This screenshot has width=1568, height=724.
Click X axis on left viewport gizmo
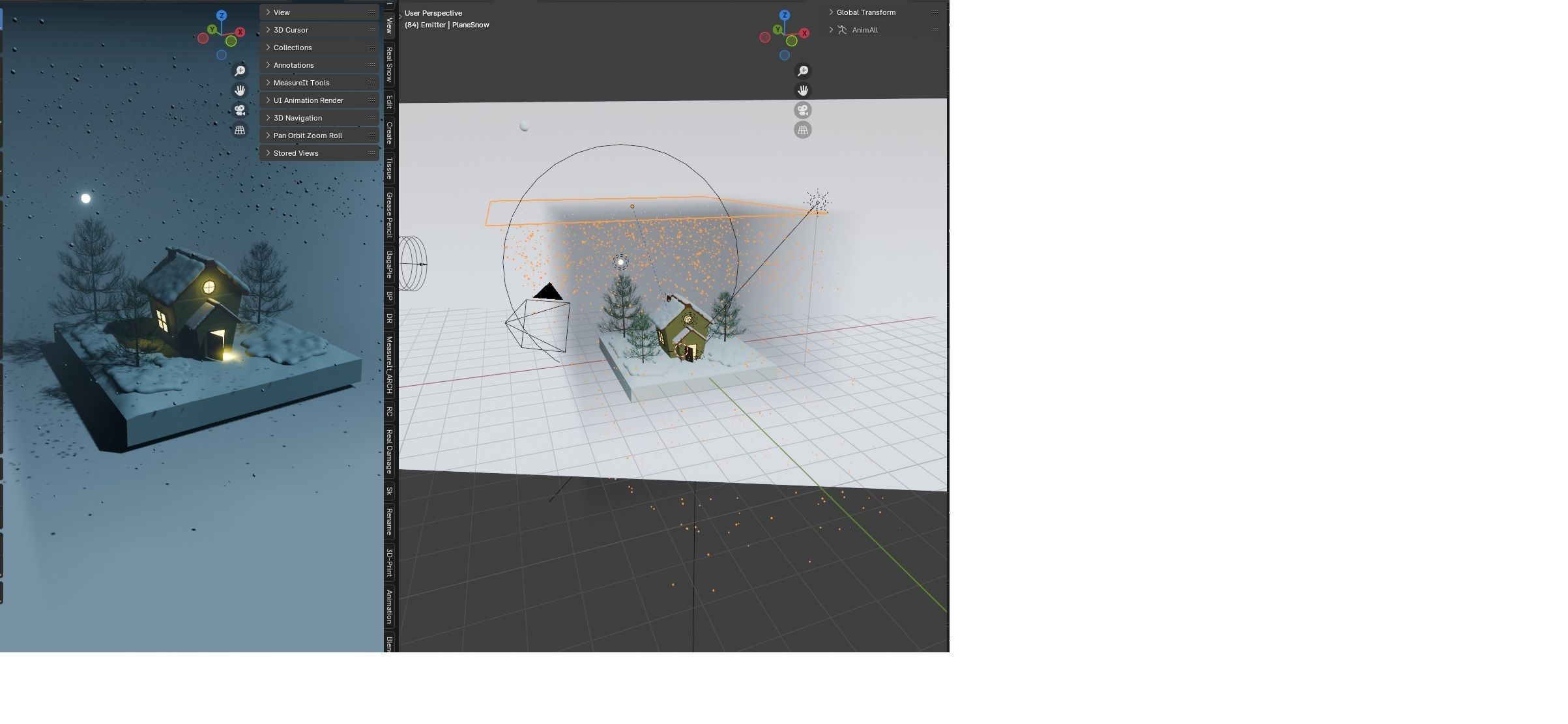[x=240, y=32]
